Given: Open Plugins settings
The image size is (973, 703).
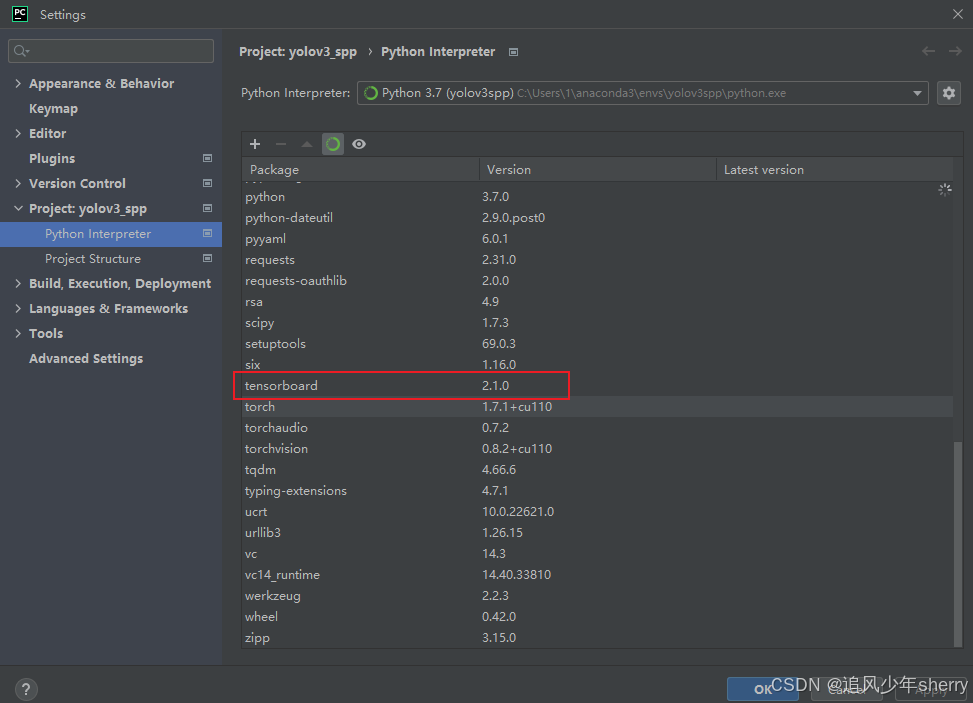Looking at the screenshot, I should pyautogui.click(x=52, y=158).
